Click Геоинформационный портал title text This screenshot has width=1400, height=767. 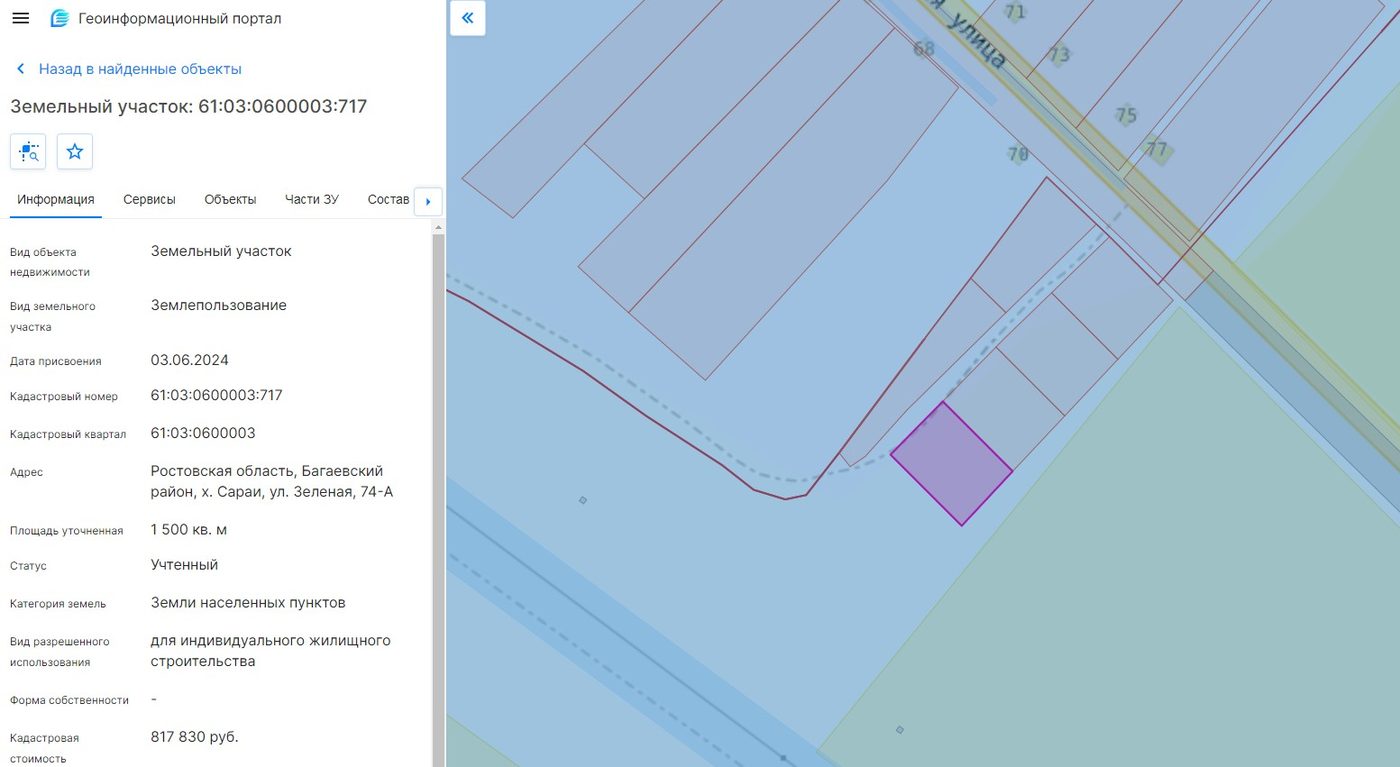point(180,19)
